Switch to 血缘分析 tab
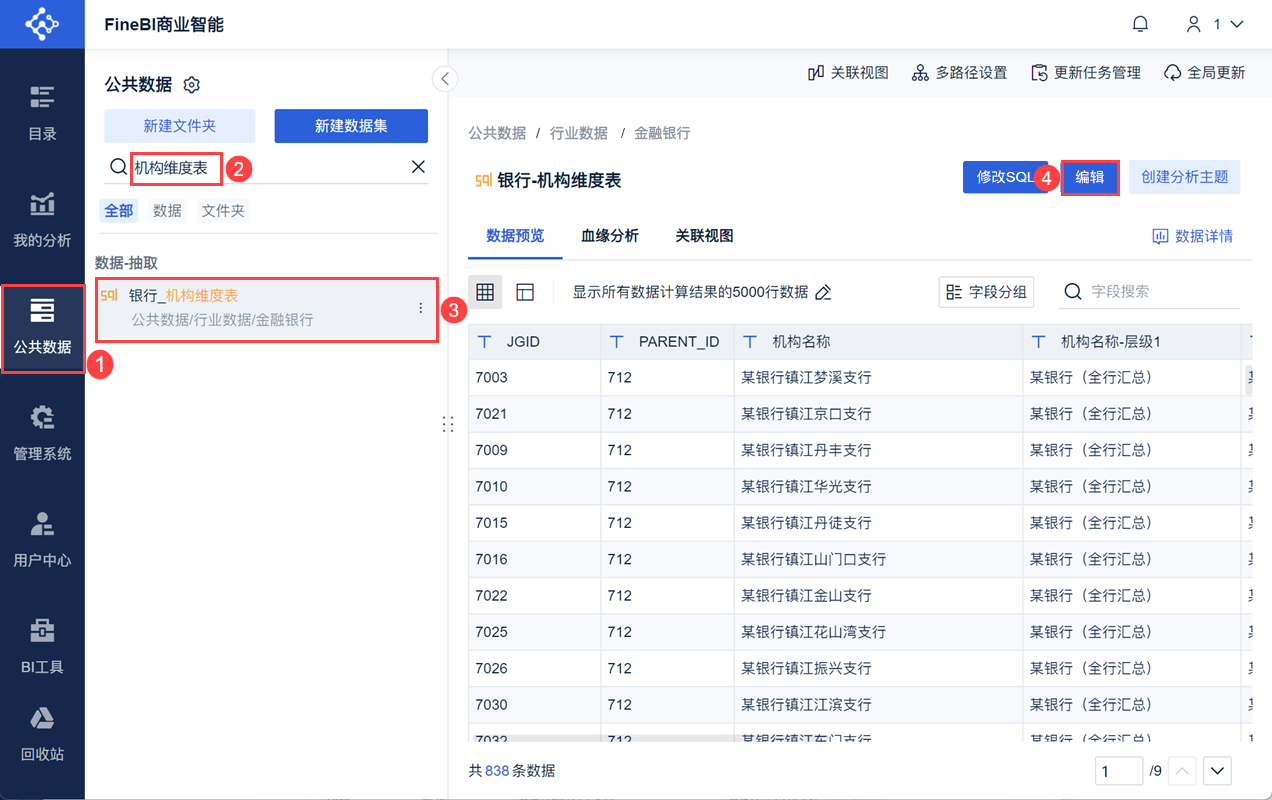The height and width of the screenshot is (800, 1272). coord(610,236)
